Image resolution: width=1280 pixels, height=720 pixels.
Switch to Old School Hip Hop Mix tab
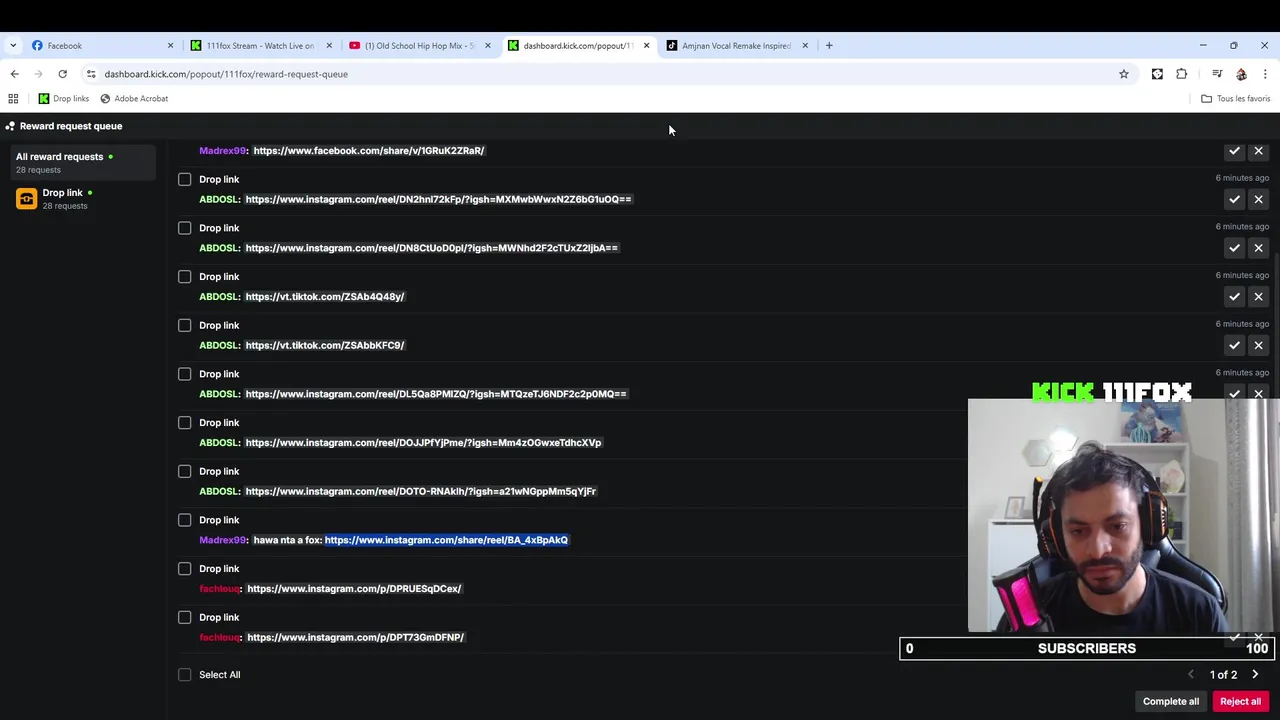(x=419, y=45)
